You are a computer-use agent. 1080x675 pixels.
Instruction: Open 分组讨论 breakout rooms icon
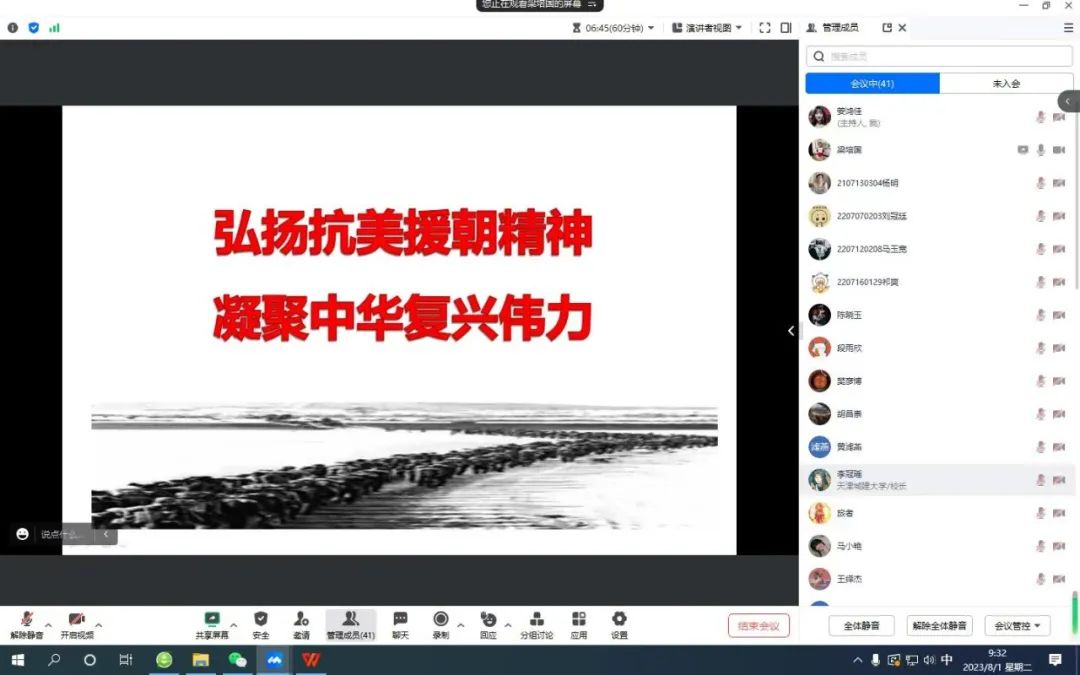pyautogui.click(x=537, y=620)
